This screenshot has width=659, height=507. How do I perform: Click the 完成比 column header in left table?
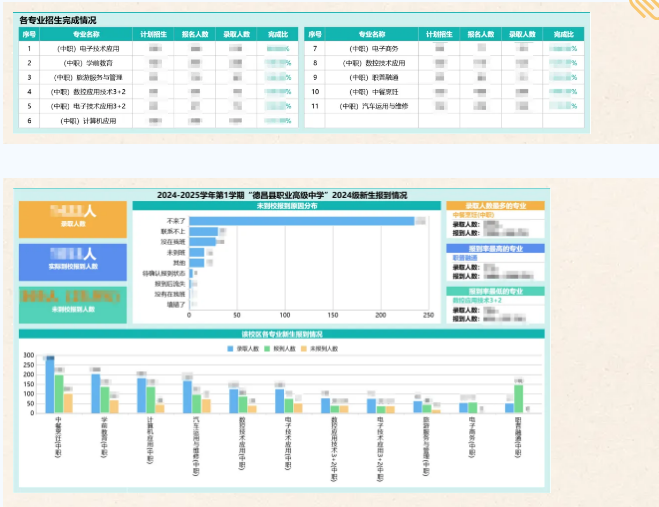(x=278, y=33)
